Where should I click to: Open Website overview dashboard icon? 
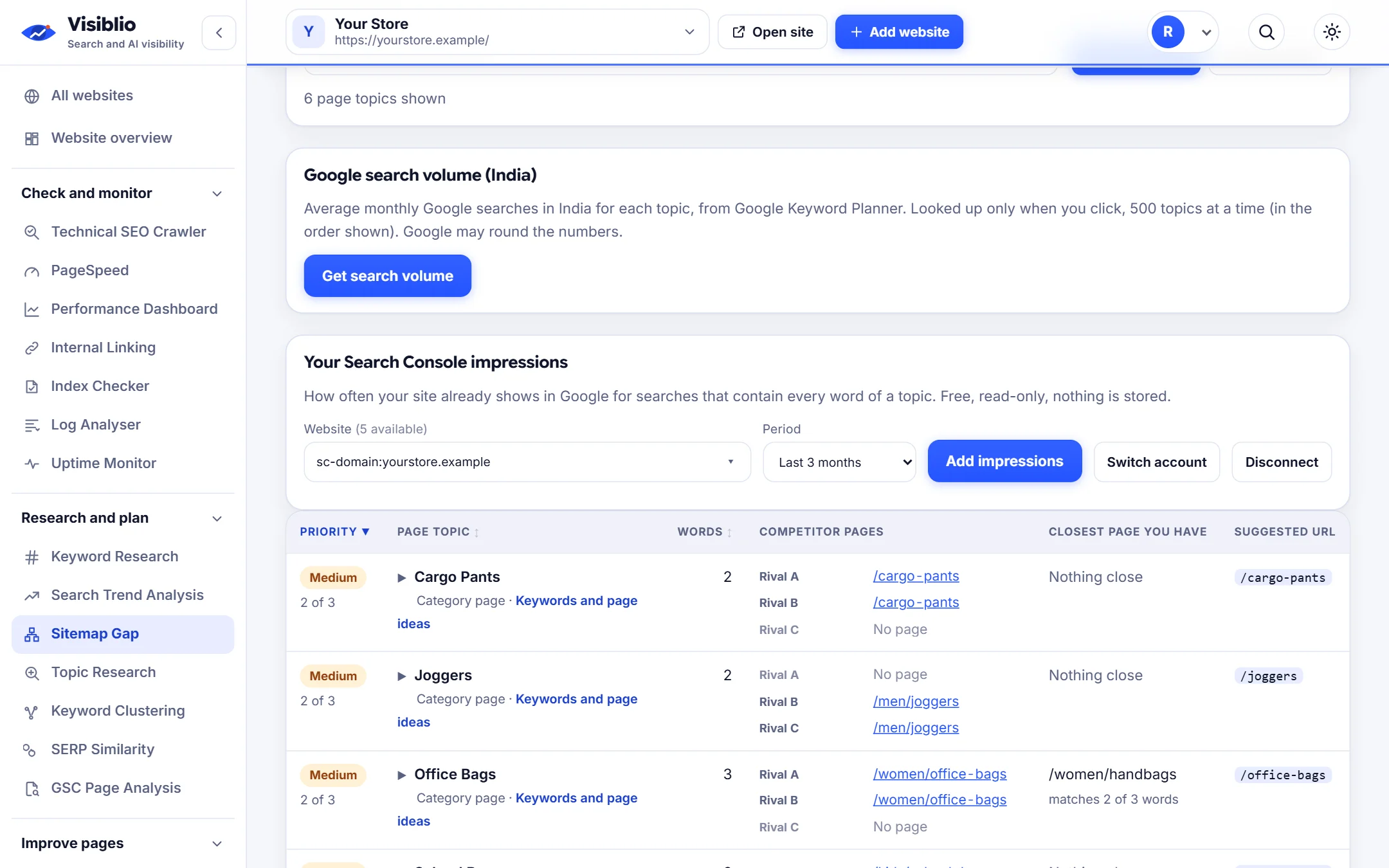pos(32,138)
